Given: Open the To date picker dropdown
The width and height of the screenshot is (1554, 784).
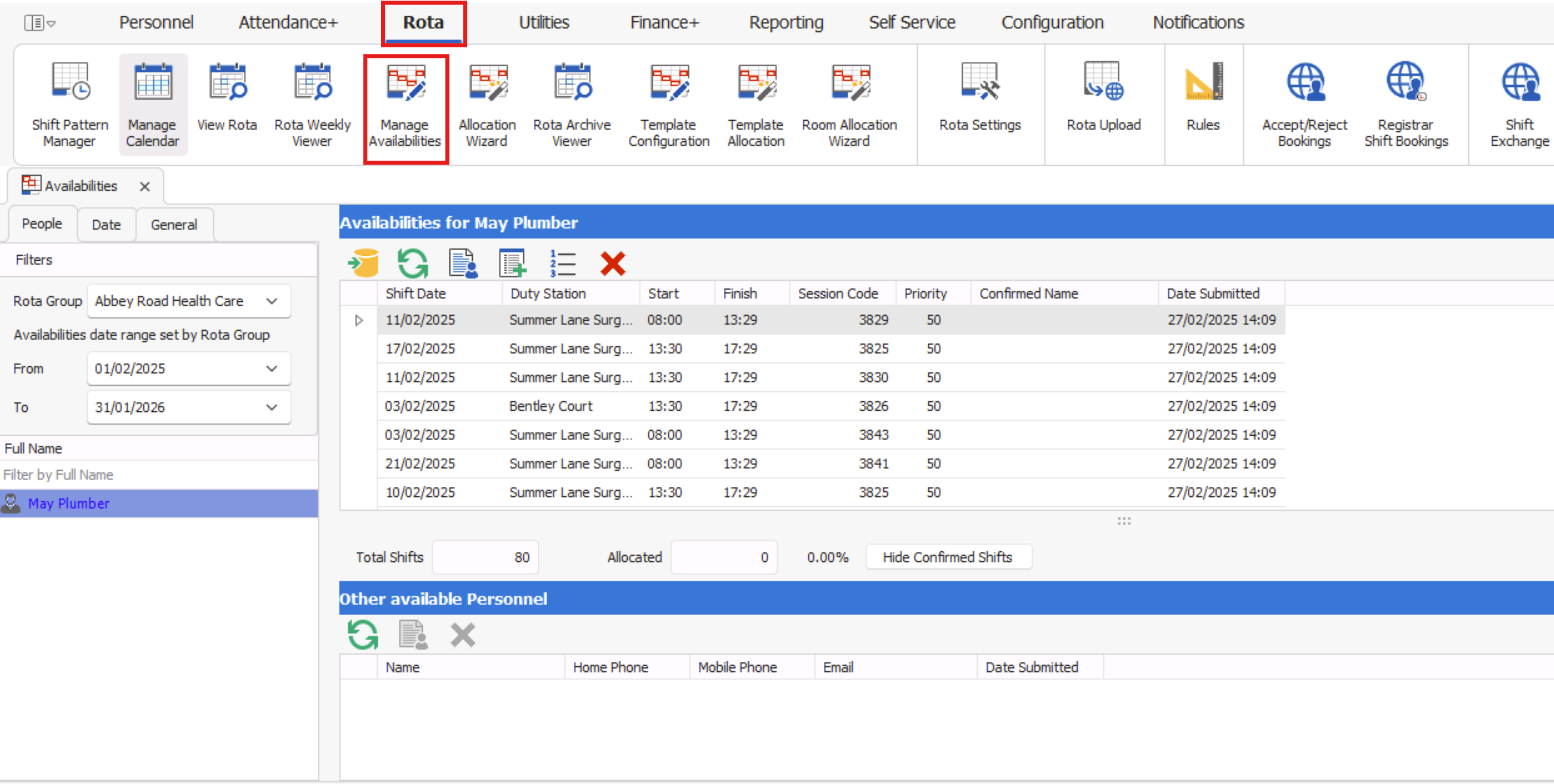Looking at the screenshot, I should (x=270, y=407).
